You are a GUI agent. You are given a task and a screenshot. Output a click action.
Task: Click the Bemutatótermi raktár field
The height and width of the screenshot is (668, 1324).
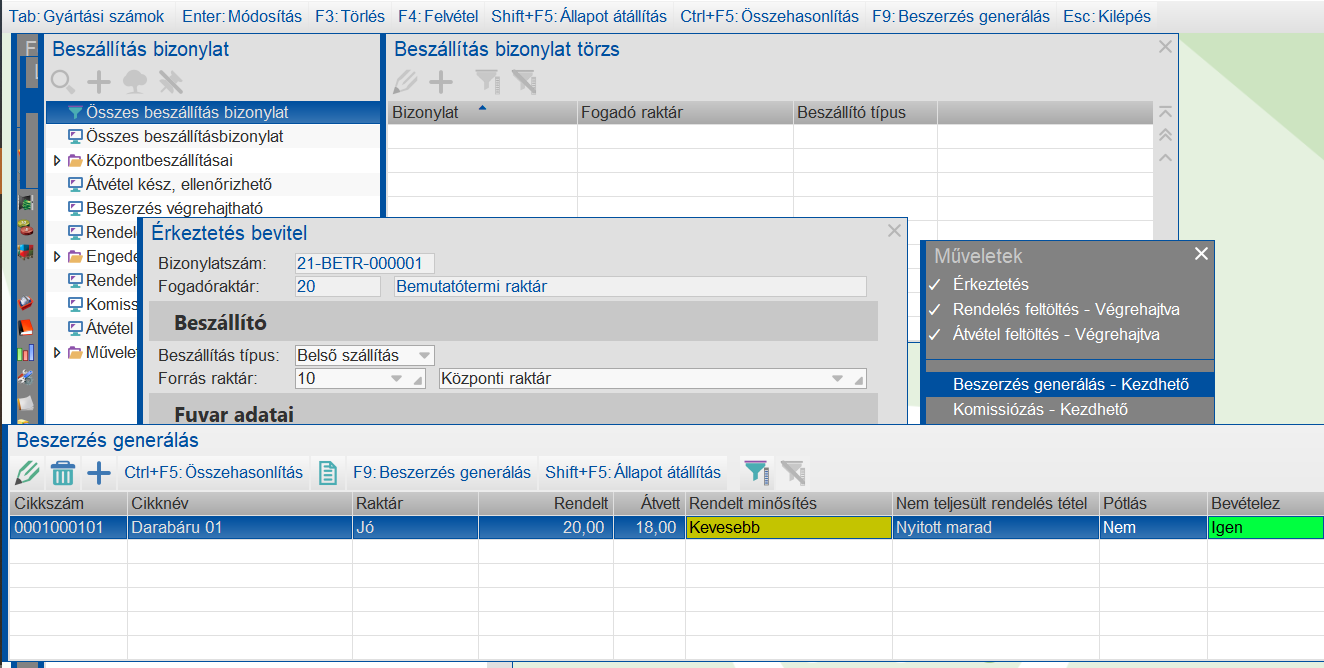pos(630,287)
